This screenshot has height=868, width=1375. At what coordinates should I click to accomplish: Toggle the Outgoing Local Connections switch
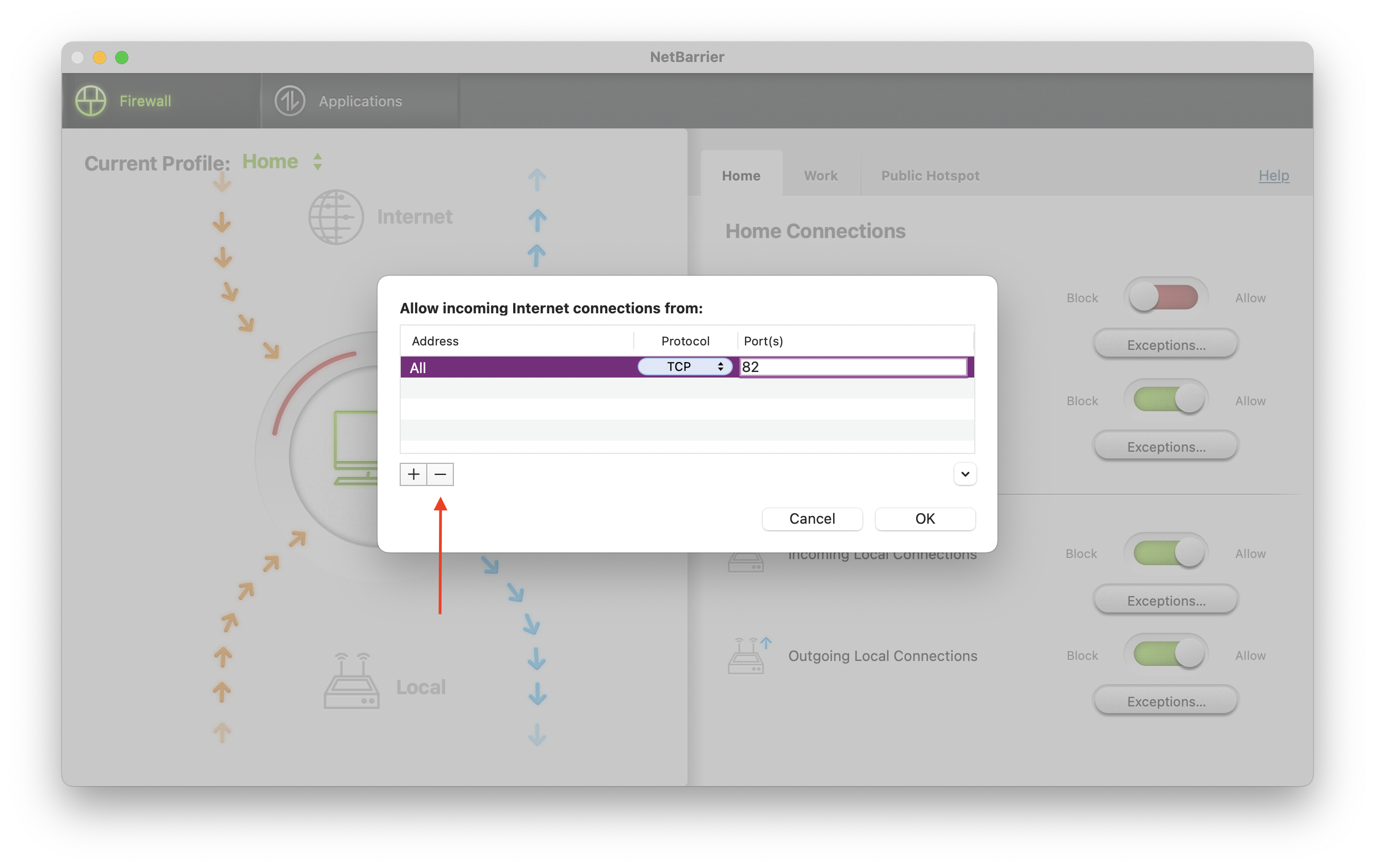(x=1166, y=654)
